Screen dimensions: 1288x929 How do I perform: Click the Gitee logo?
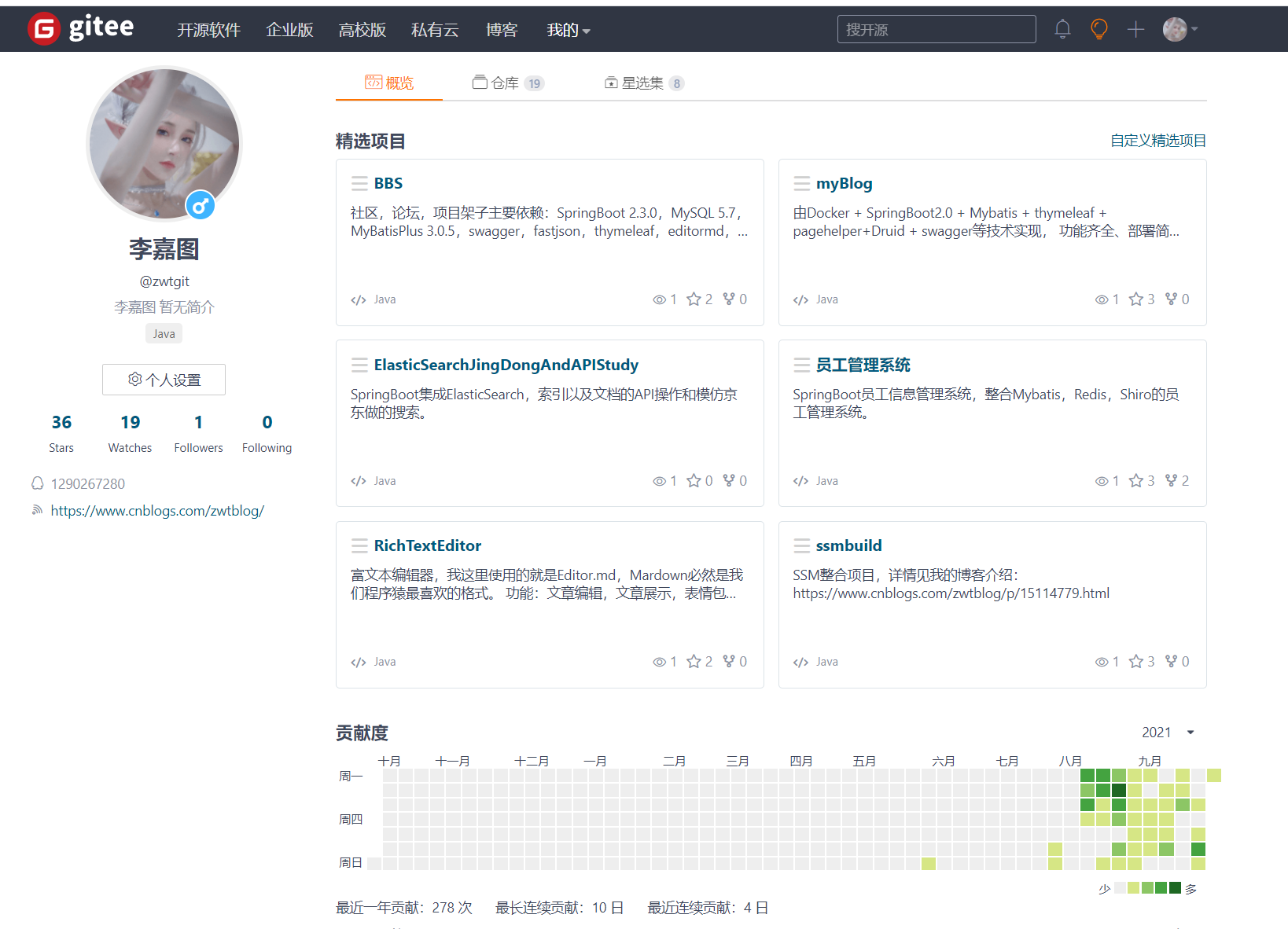(81, 28)
